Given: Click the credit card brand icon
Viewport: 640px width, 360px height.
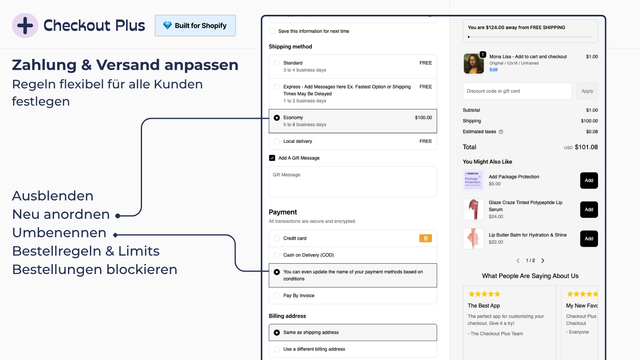Looking at the screenshot, I should click(425, 238).
